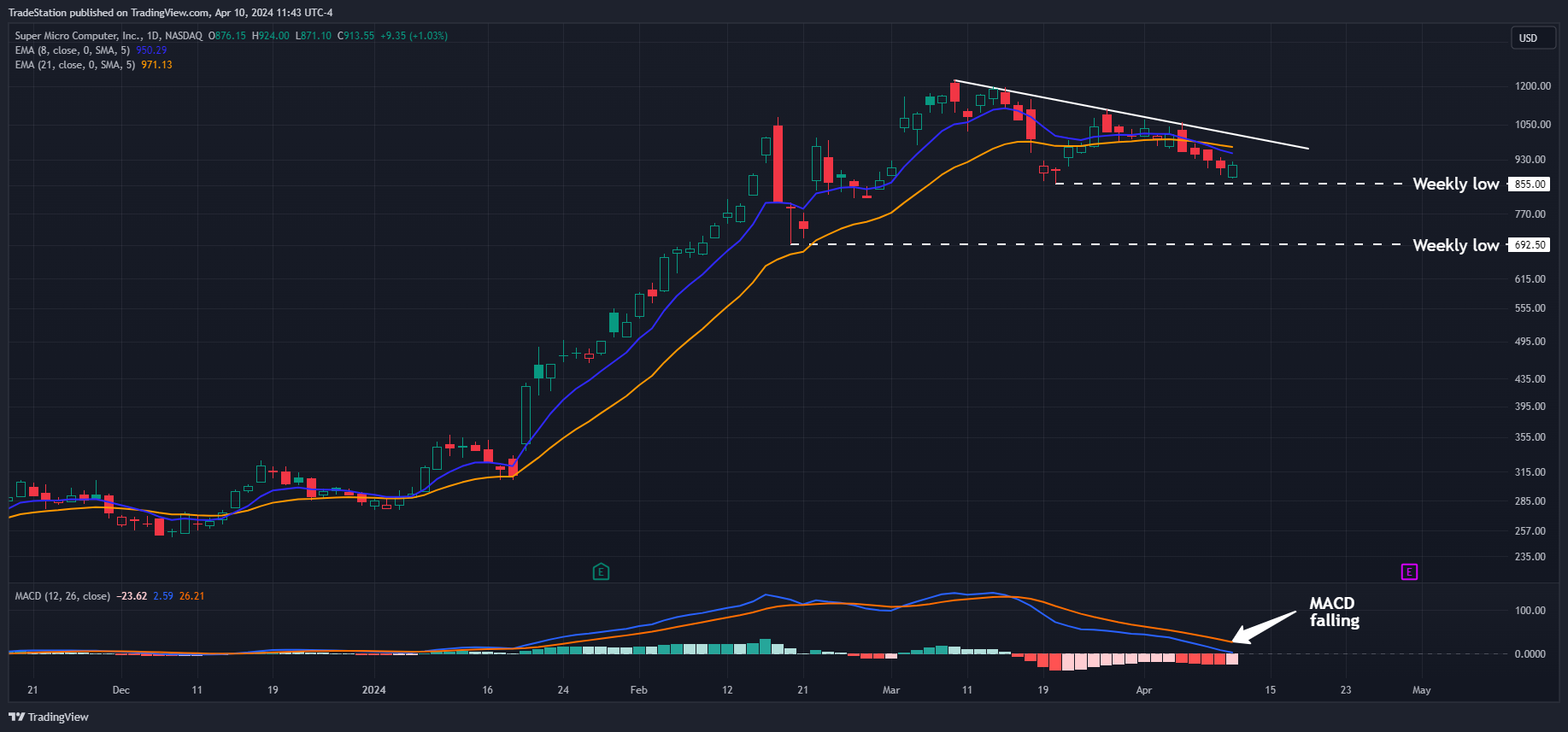
Task: Click the 615.00 price axis label
Action: [x=1530, y=279]
